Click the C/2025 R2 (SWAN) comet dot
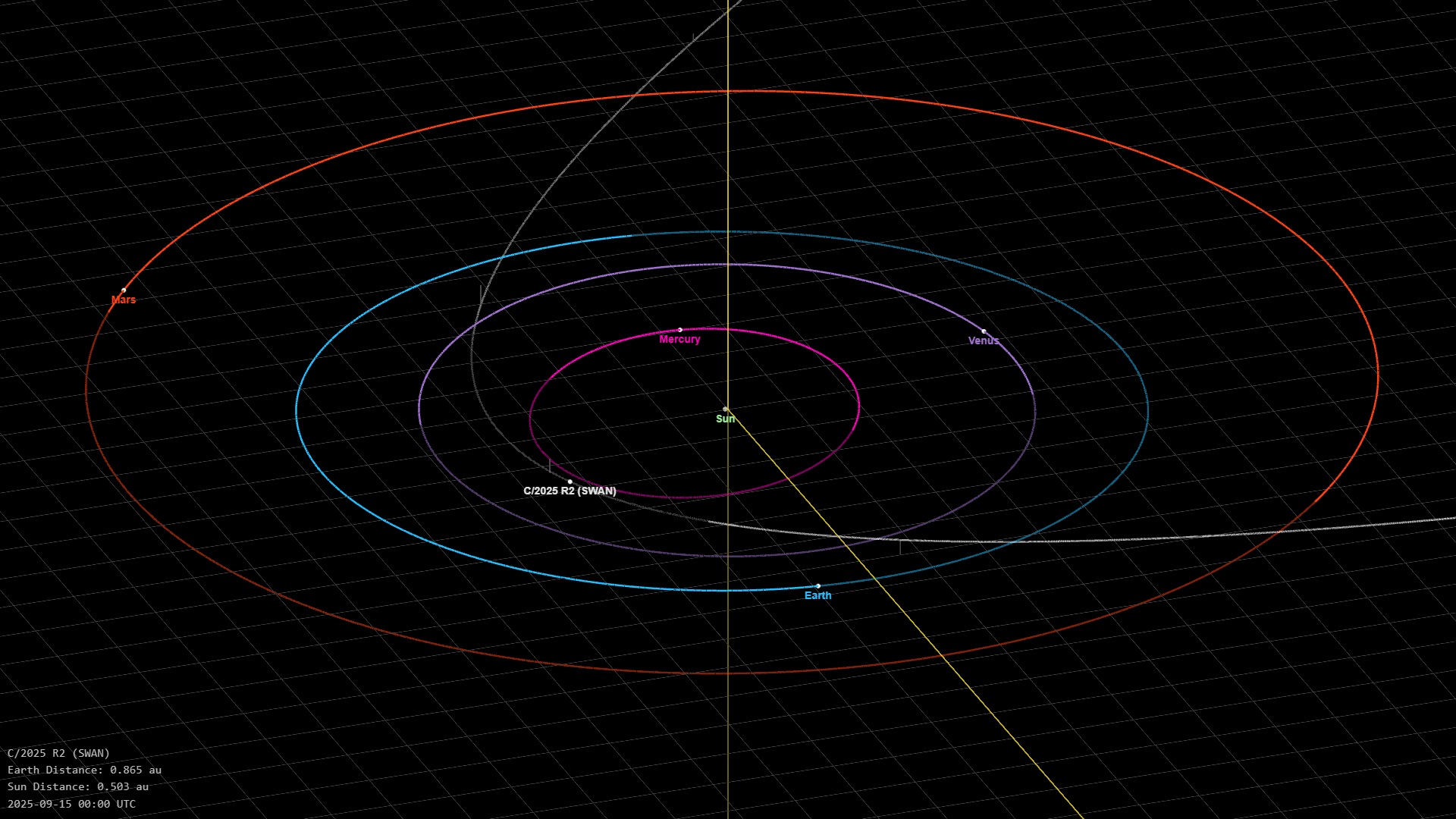 click(x=570, y=482)
